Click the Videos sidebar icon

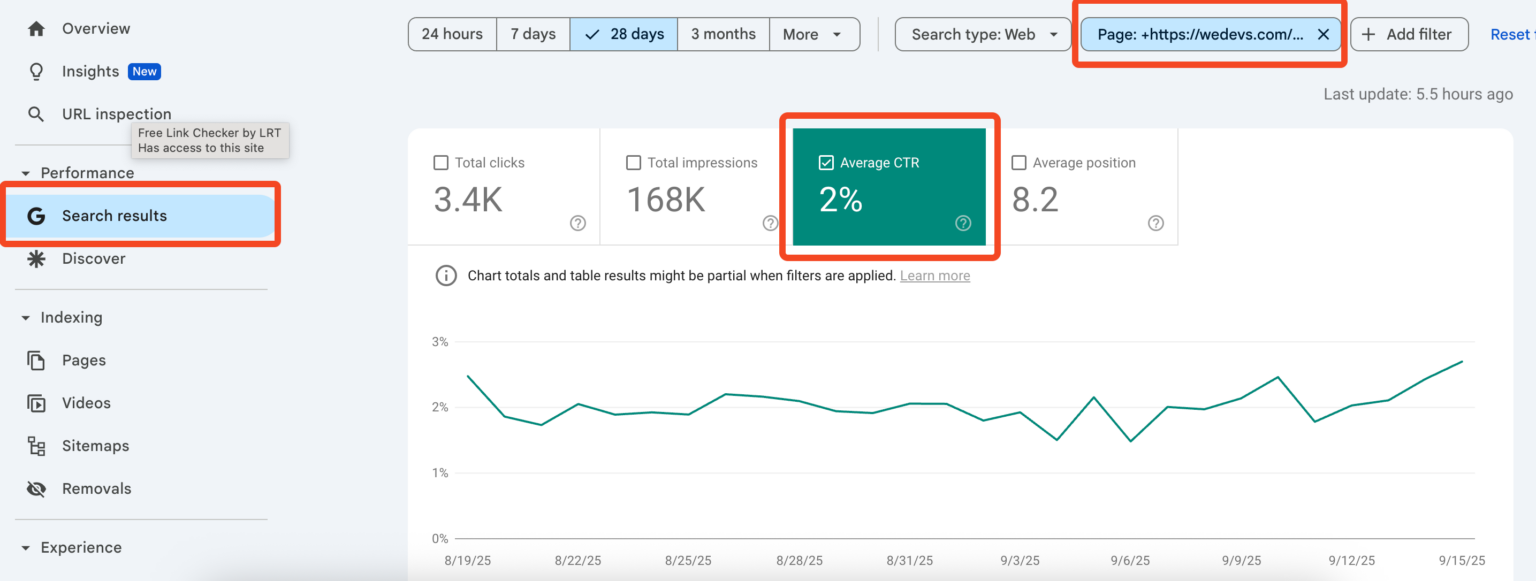coord(36,403)
